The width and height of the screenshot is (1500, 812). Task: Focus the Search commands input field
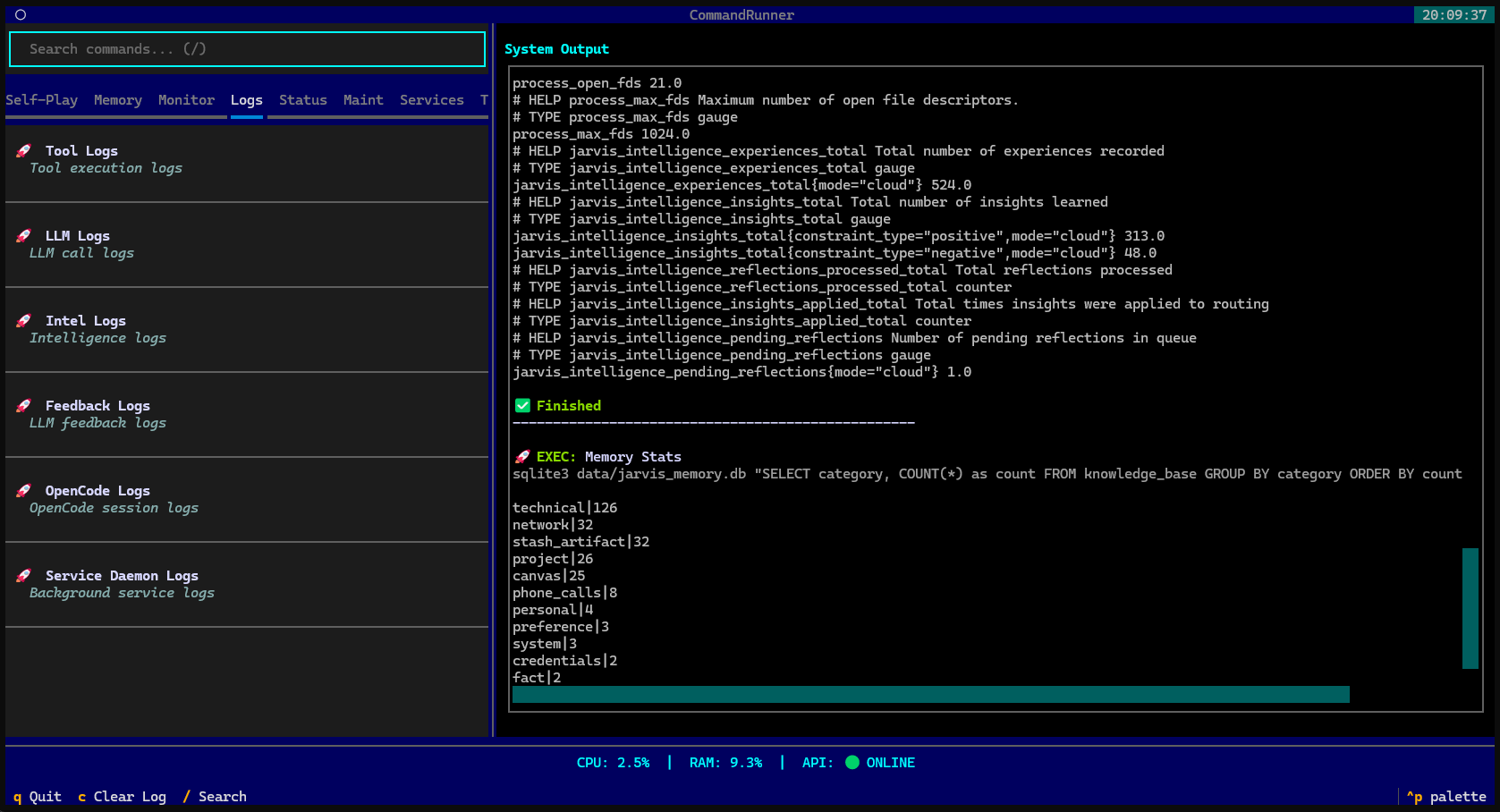[x=247, y=49]
